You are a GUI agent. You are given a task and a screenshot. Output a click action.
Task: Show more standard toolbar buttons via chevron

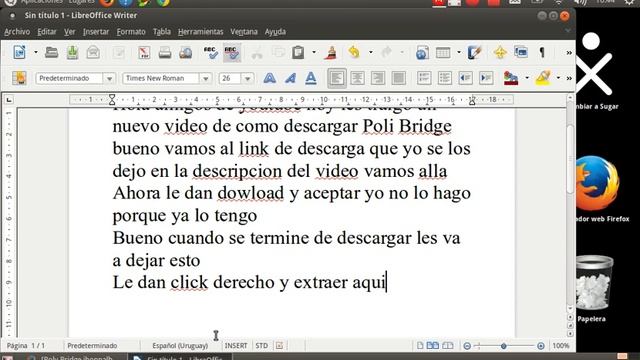pyautogui.click(x=569, y=53)
